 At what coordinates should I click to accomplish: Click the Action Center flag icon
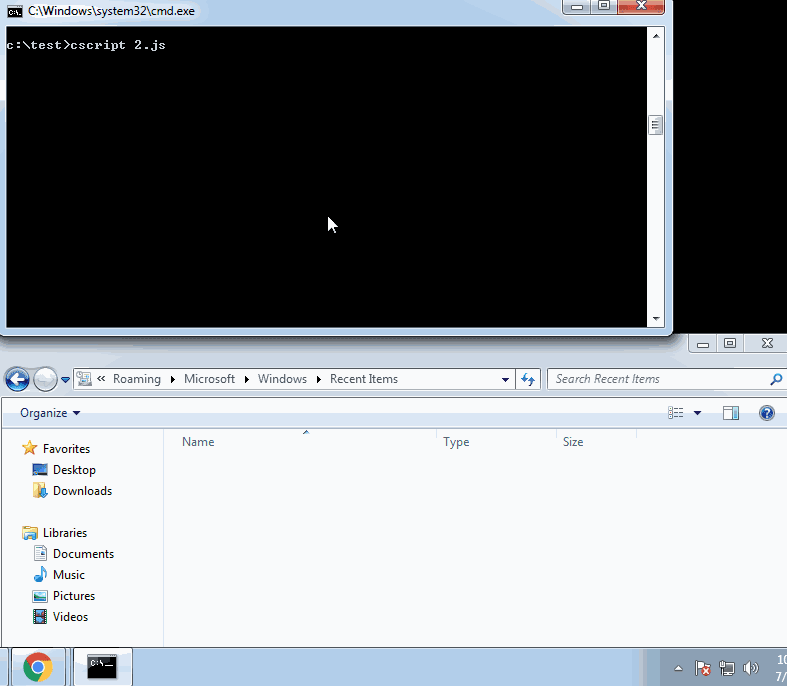(x=702, y=668)
